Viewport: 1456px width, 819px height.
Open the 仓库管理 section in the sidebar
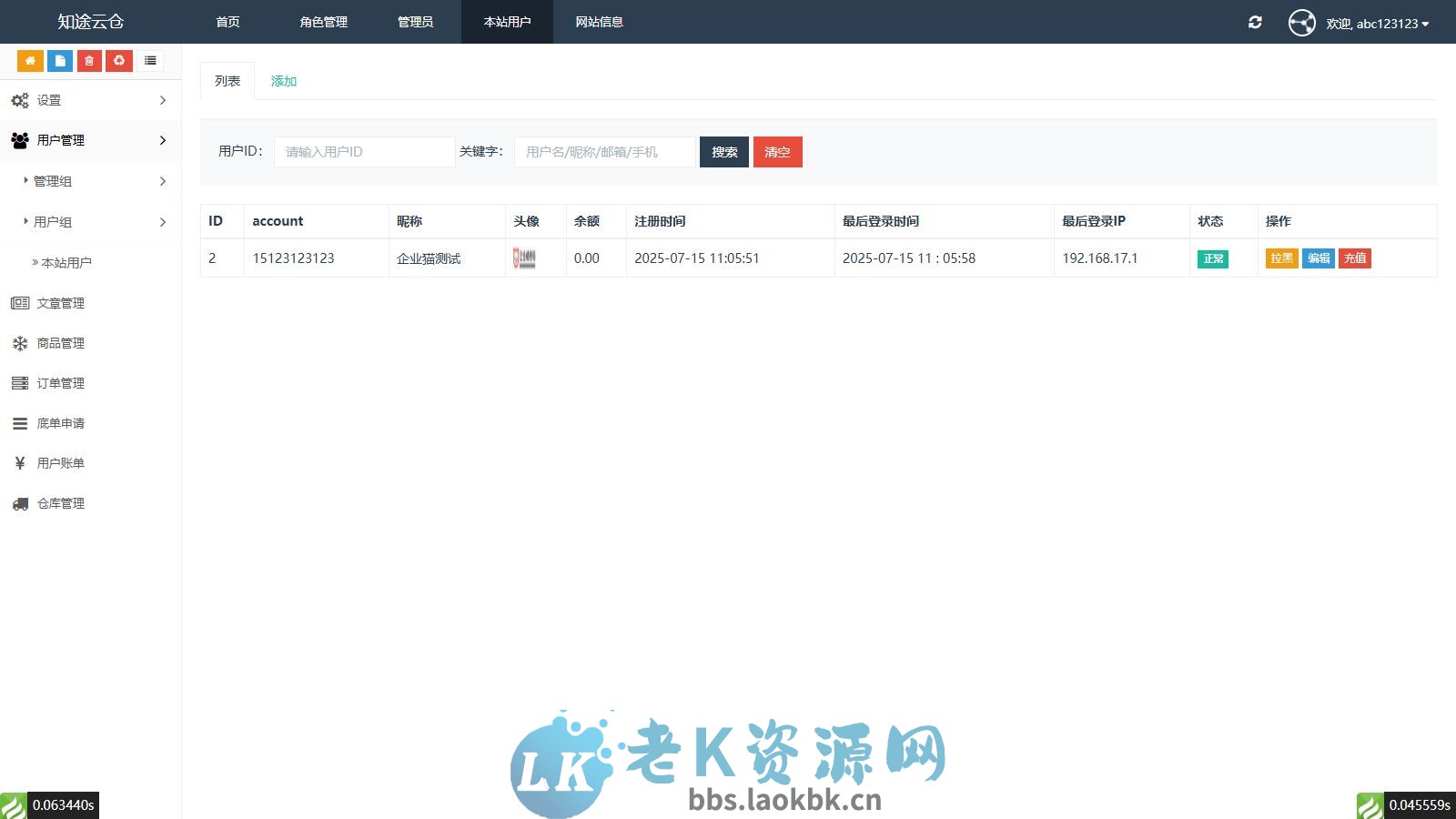(61, 502)
